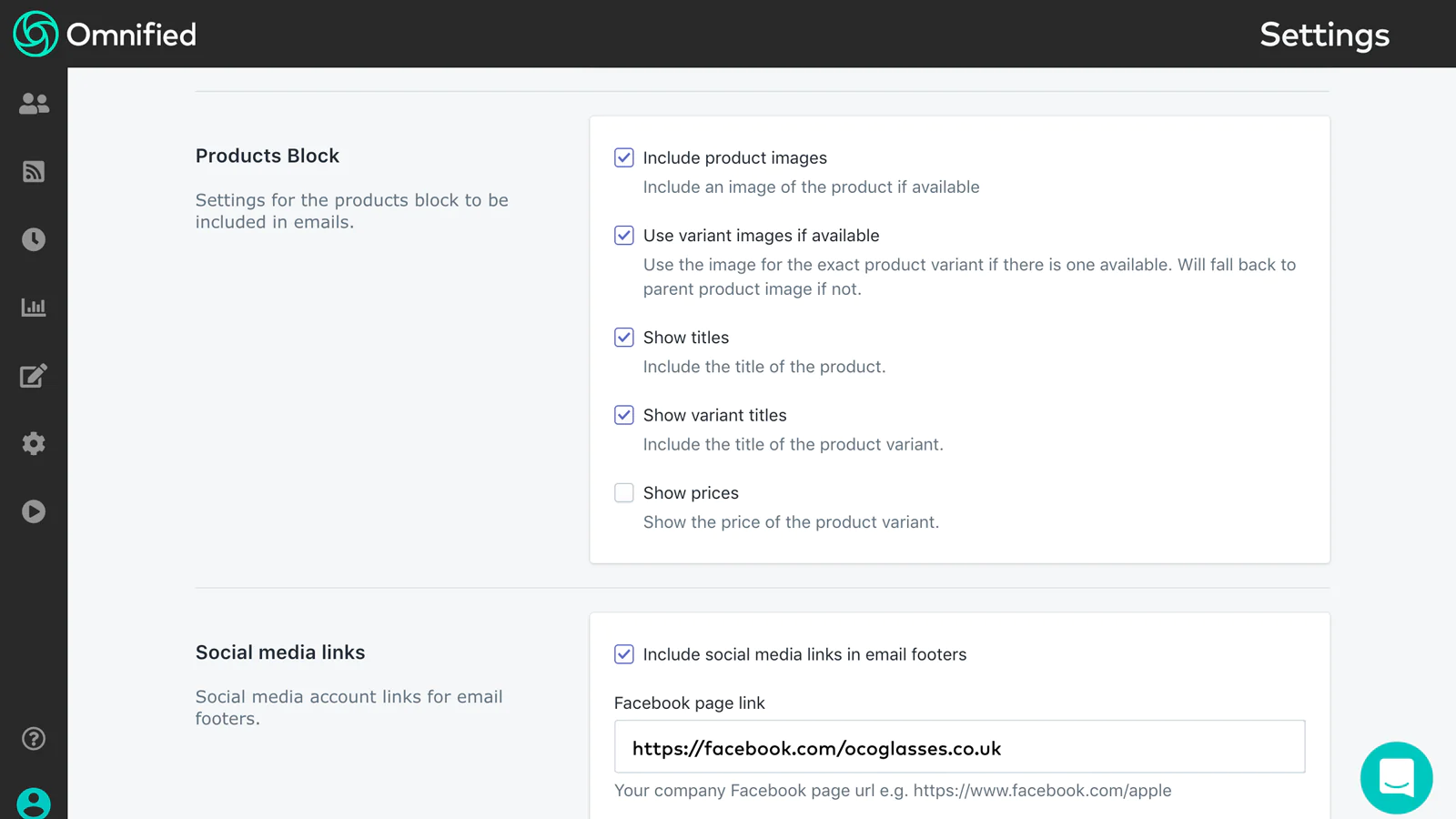Viewport: 1456px width, 819px height.
Task: Click the Facebook page link input field
Action: [x=959, y=747]
